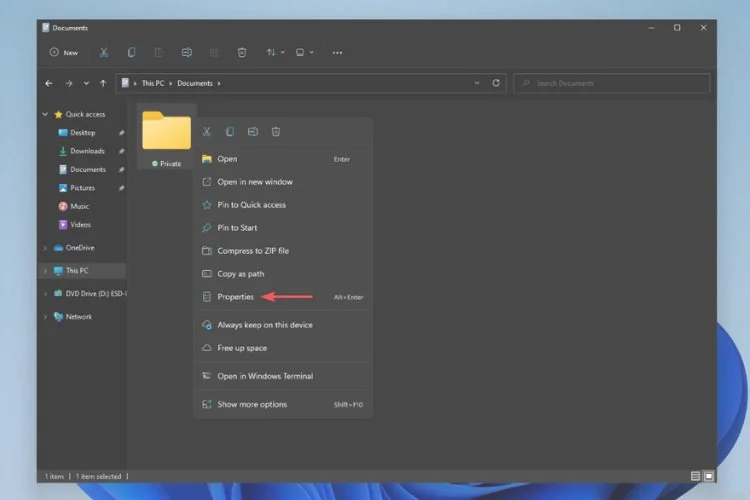Image resolution: width=750 pixels, height=500 pixels.
Task: Select Videos in Quick access
Action: tap(80, 224)
